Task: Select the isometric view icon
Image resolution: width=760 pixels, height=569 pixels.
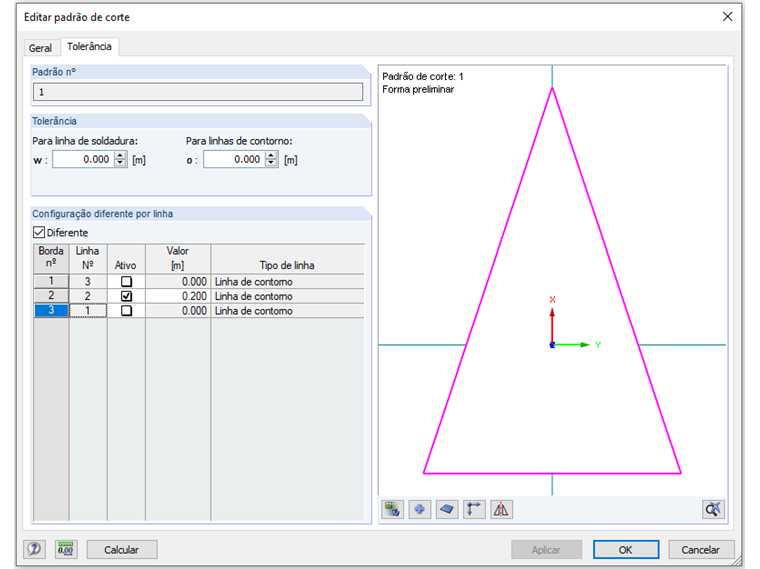Action: click(x=447, y=509)
